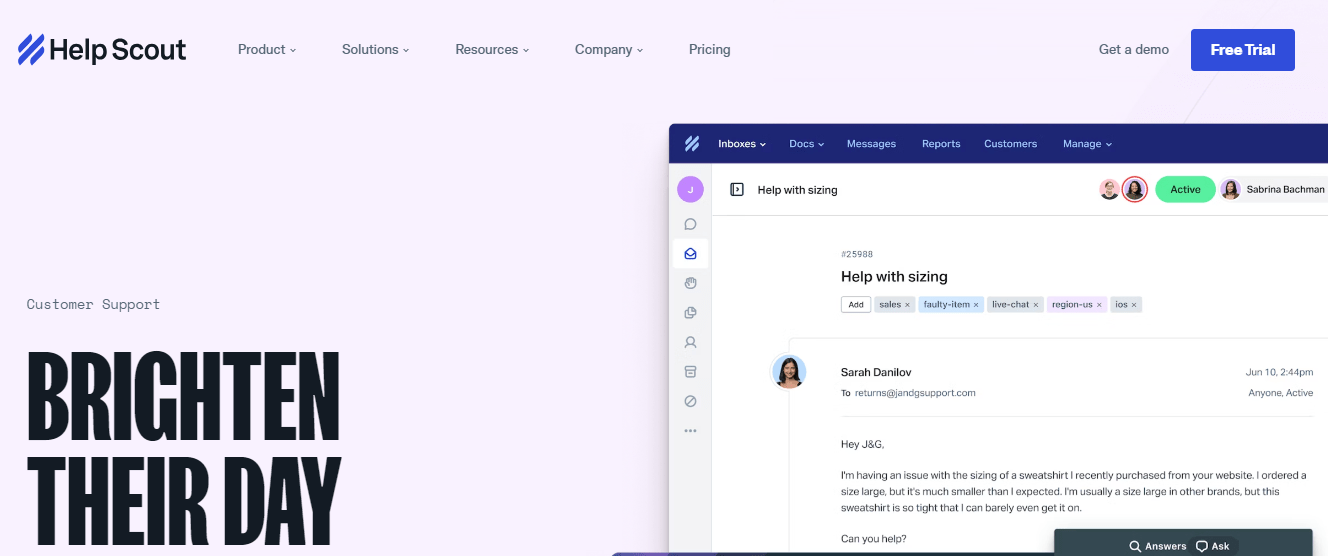Open the three-dot more options icon
The width and height of the screenshot is (1328, 556).
coord(690,431)
